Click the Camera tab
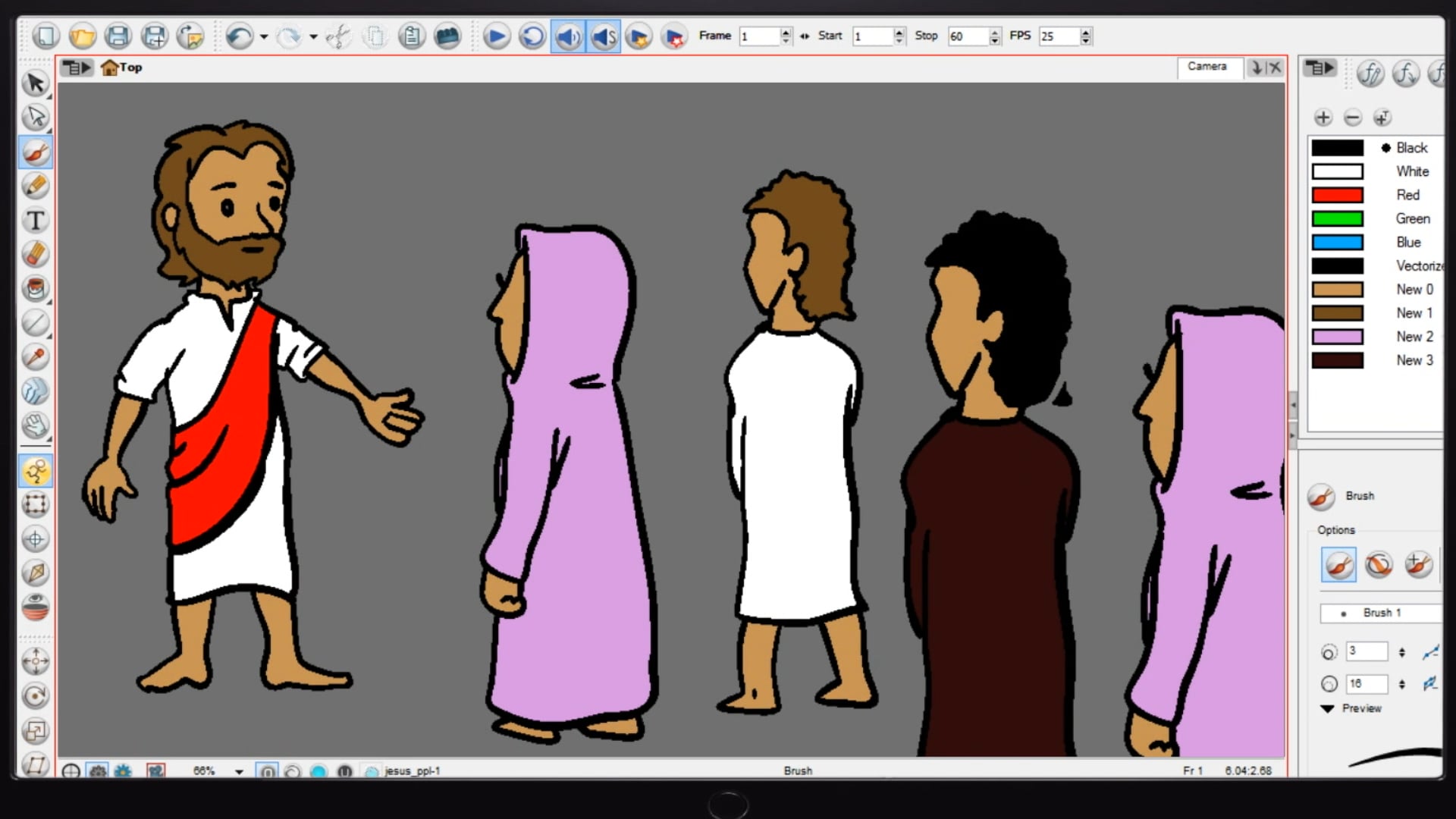Viewport: 1456px width, 819px height. point(1207,67)
